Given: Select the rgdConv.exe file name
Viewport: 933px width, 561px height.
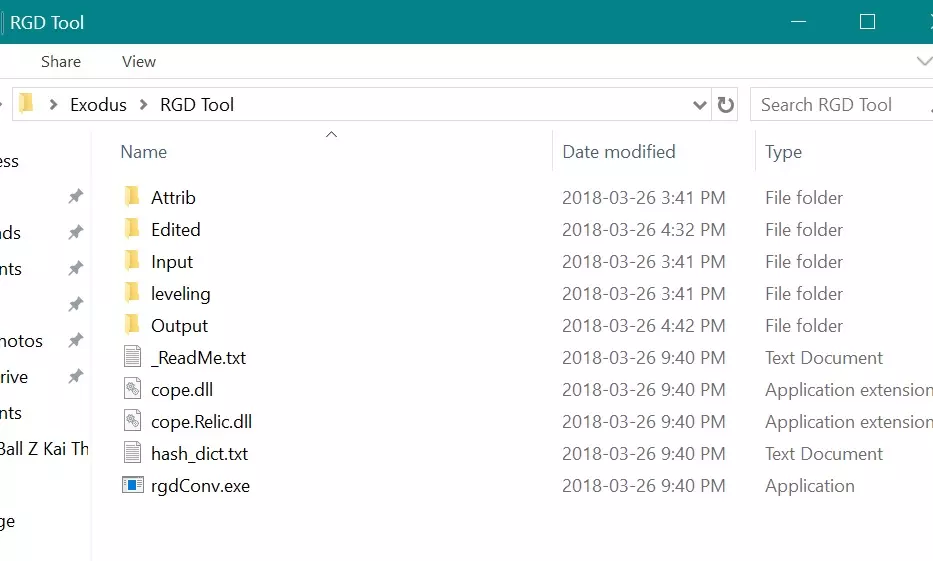Looking at the screenshot, I should 200,486.
